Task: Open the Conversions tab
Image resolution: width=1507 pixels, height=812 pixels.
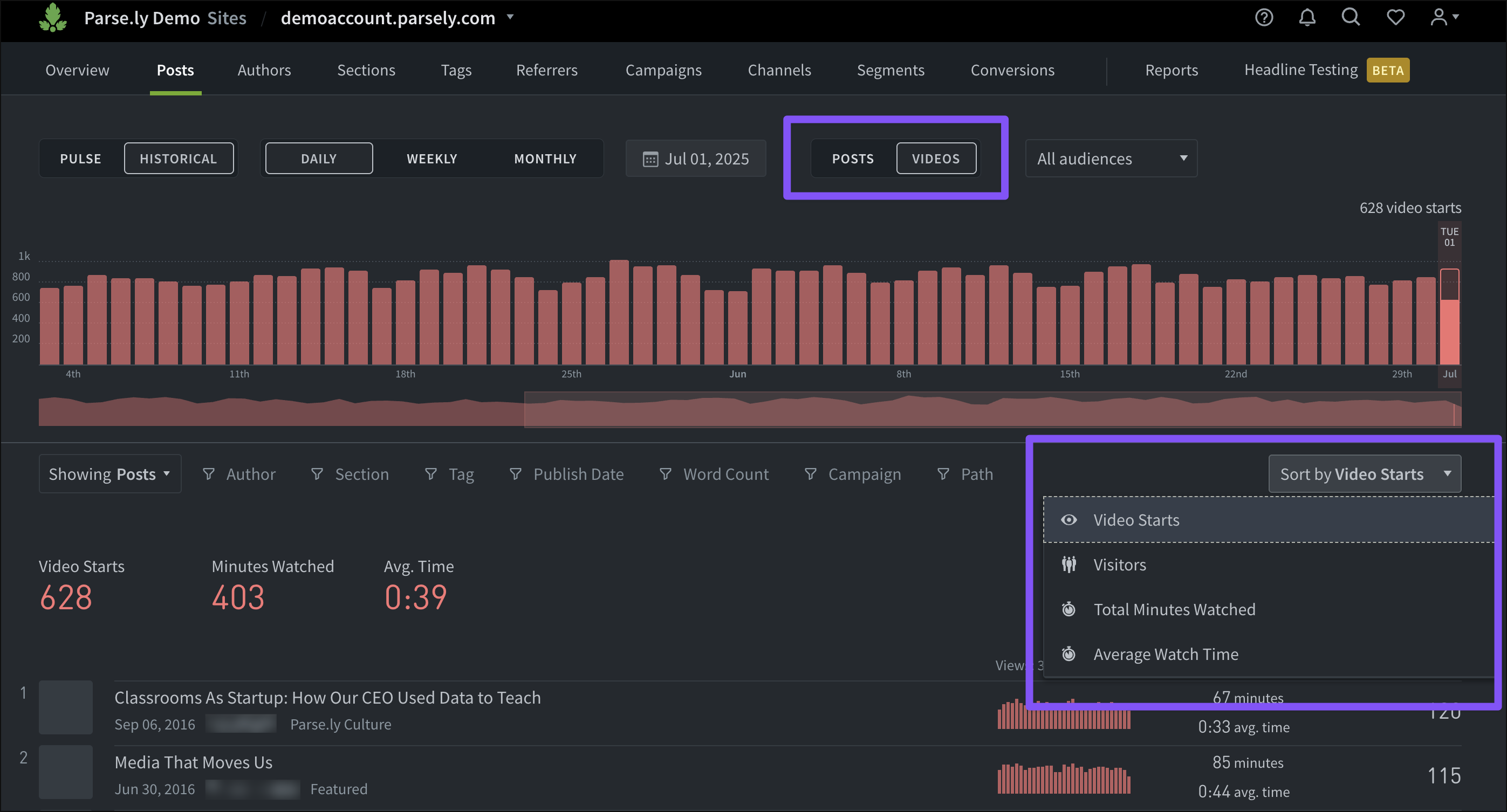Action: coord(1012,70)
